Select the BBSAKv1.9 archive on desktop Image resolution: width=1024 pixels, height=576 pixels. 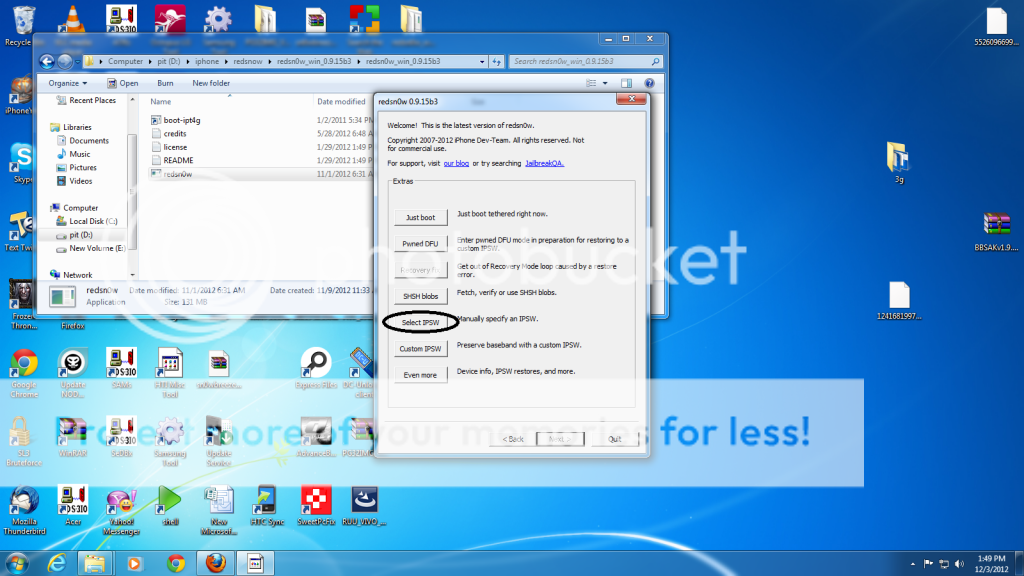coord(996,231)
